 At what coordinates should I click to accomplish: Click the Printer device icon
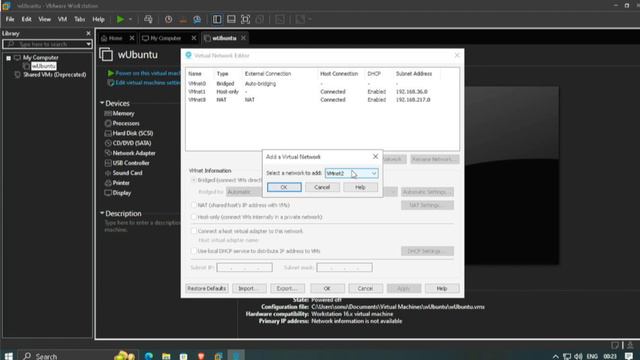coord(108,183)
